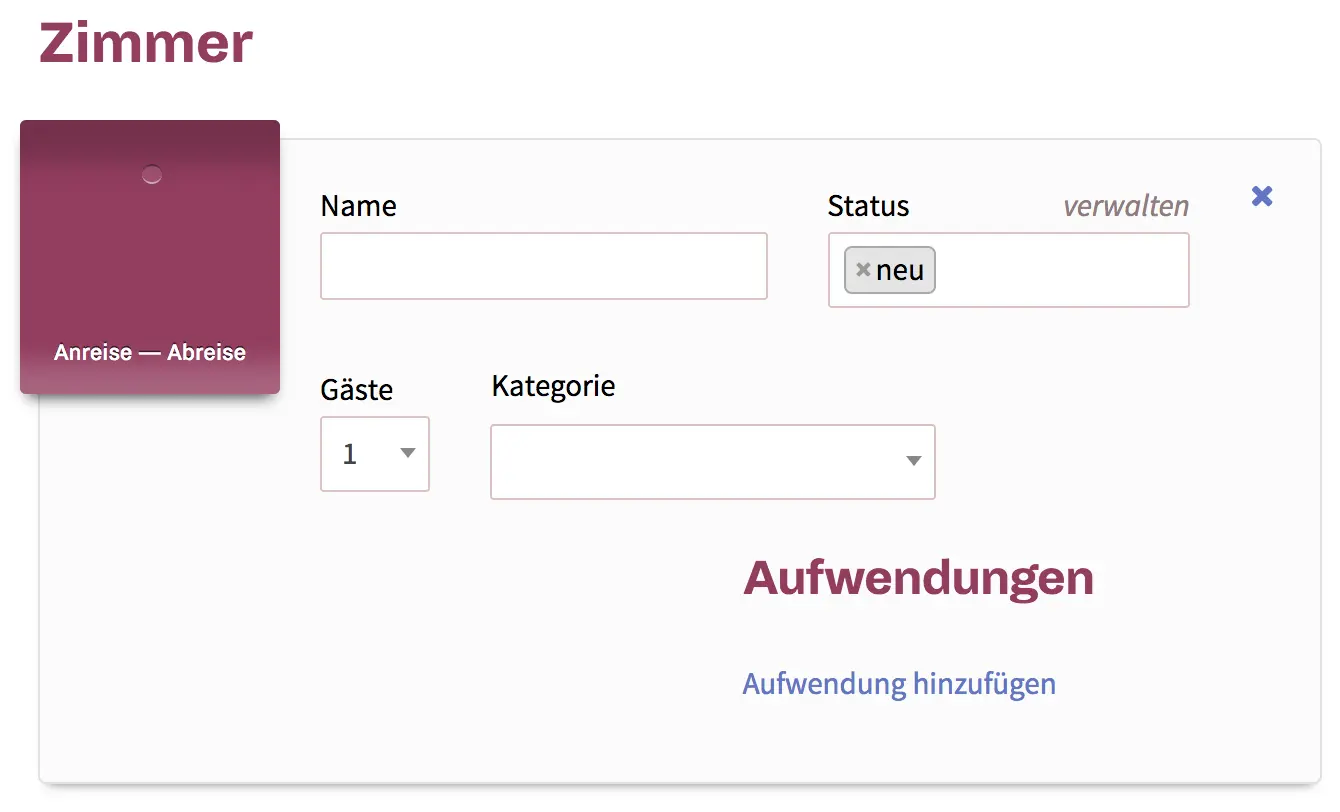This screenshot has width=1340, height=812.
Task: Select the purple room date card
Action: pyautogui.click(x=150, y=260)
